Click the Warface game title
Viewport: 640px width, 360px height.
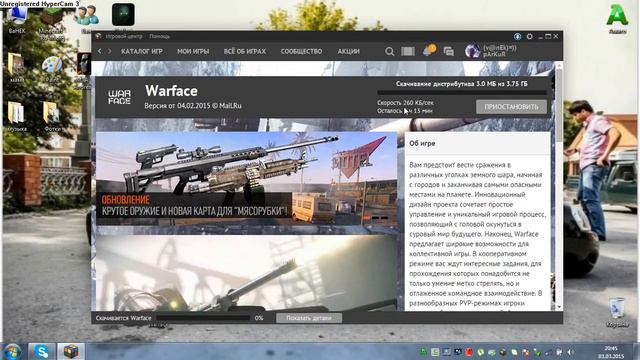(x=171, y=91)
